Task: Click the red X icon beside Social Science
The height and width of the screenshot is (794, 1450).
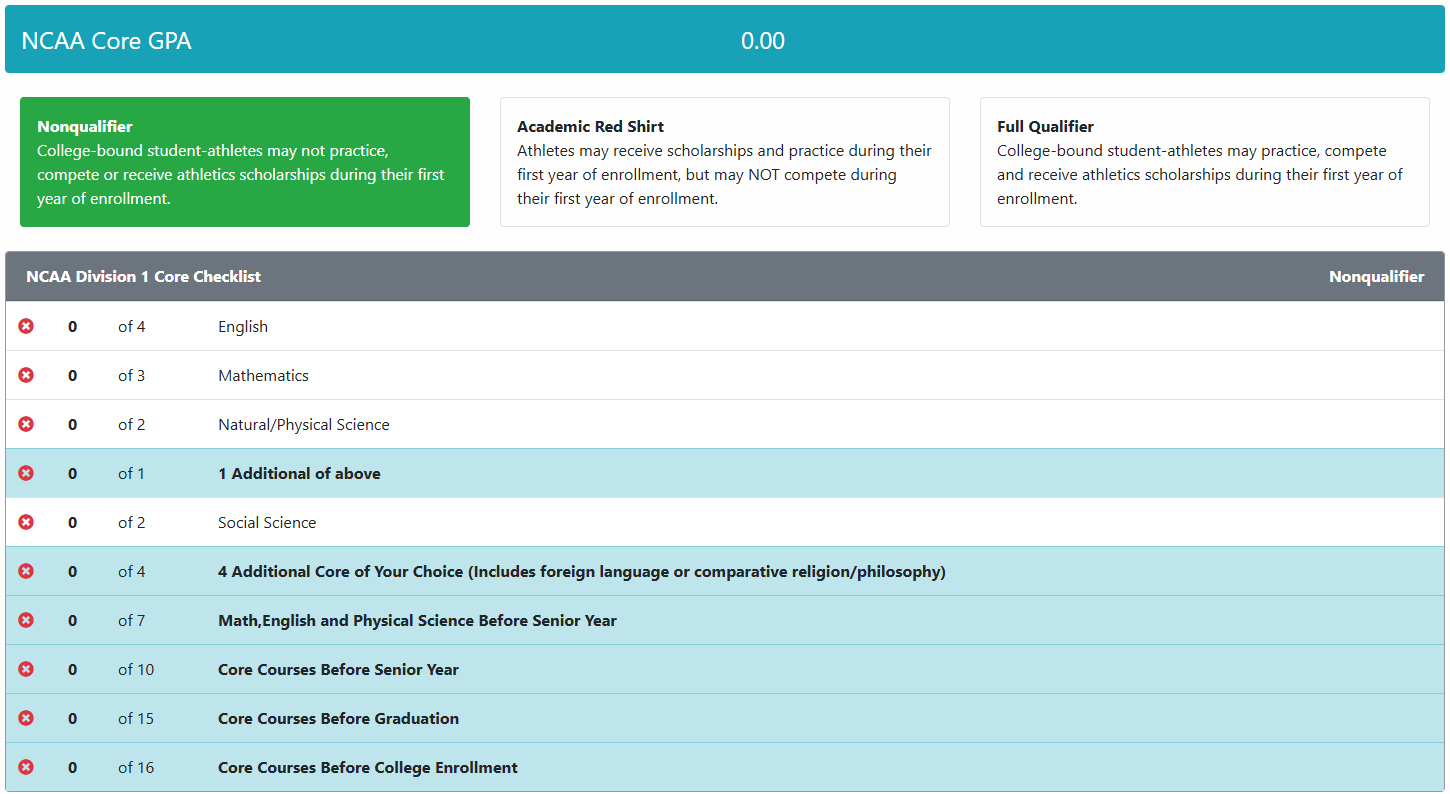Action: [x=26, y=522]
